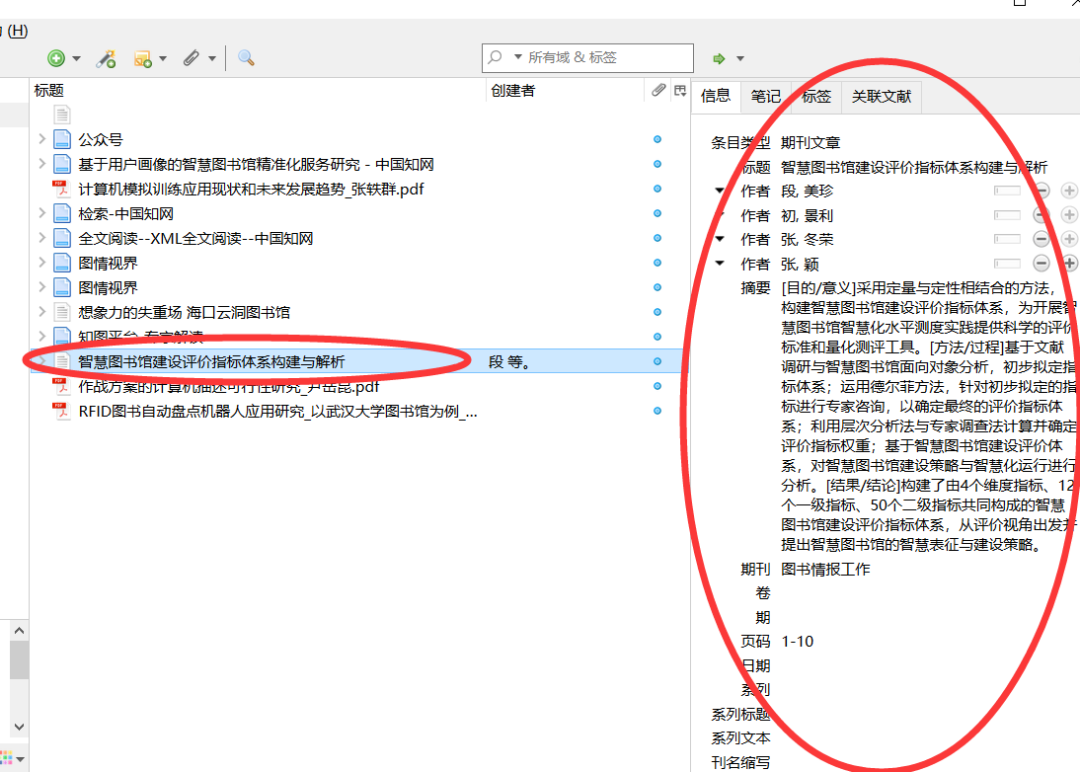Image resolution: width=1080 pixels, height=772 pixels.
Task: Click the document icon of 想象力的失重场 row
Action: click(62, 312)
